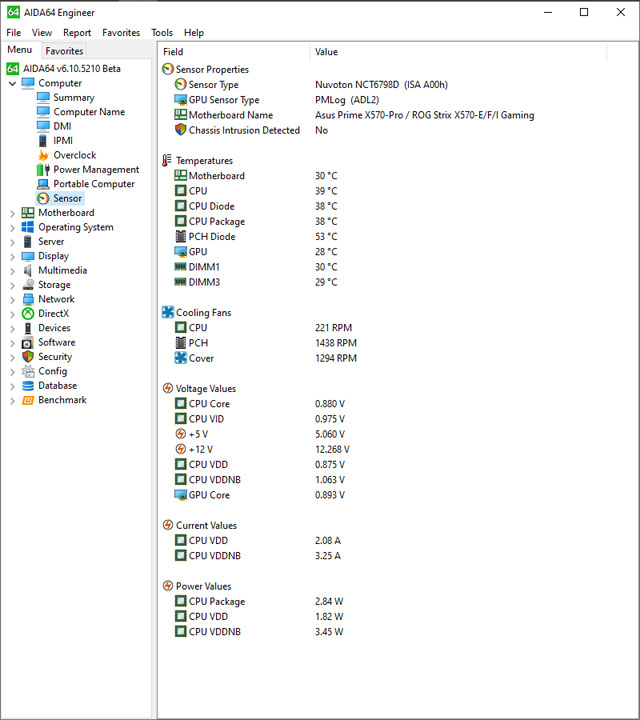Open the View menu
The width and height of the screenshot is (640, 720).
click(x=42, y=33)
